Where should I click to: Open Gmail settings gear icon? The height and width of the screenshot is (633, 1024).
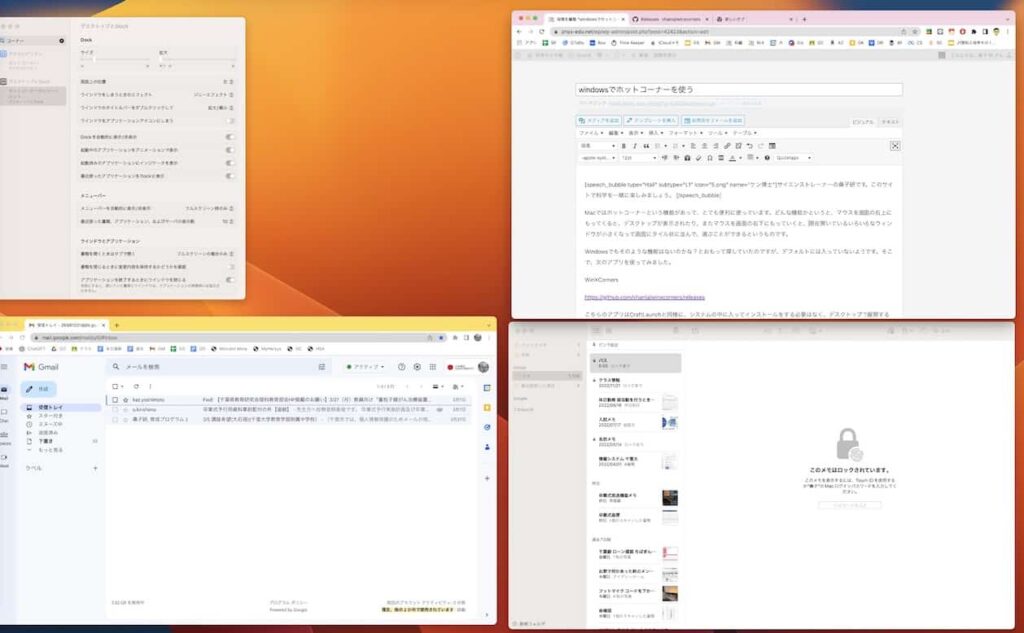point(415,367)
